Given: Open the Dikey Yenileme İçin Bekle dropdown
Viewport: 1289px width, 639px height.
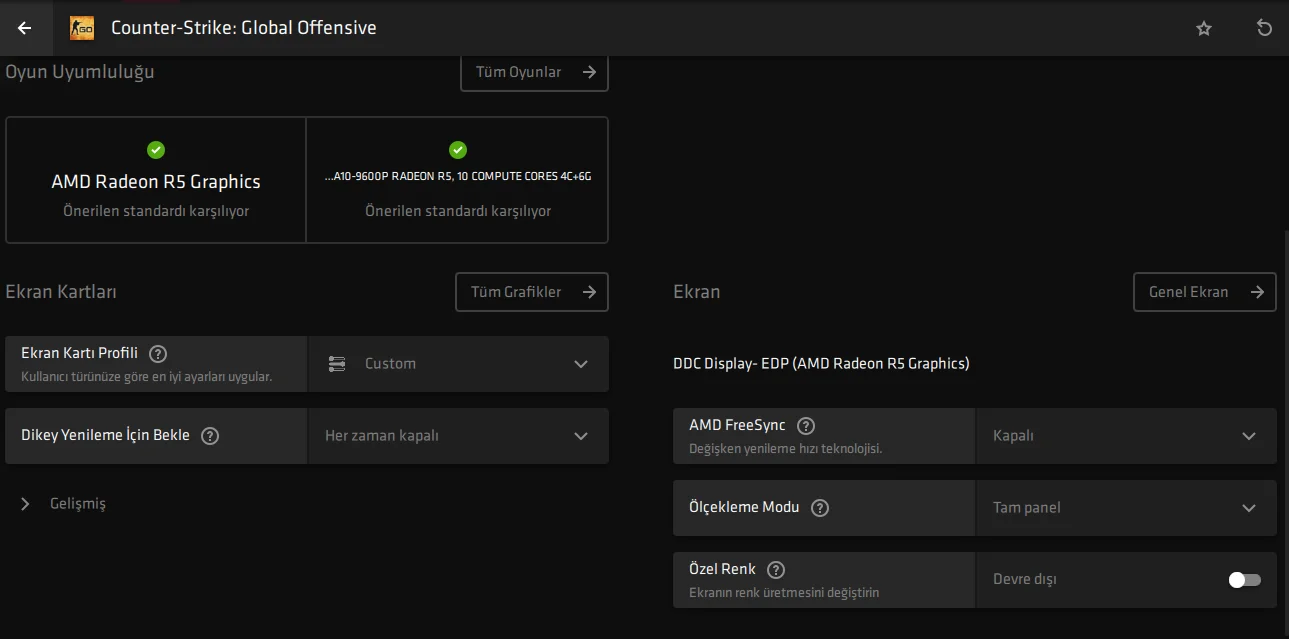Looking at the screenshot, I should 458,436.
